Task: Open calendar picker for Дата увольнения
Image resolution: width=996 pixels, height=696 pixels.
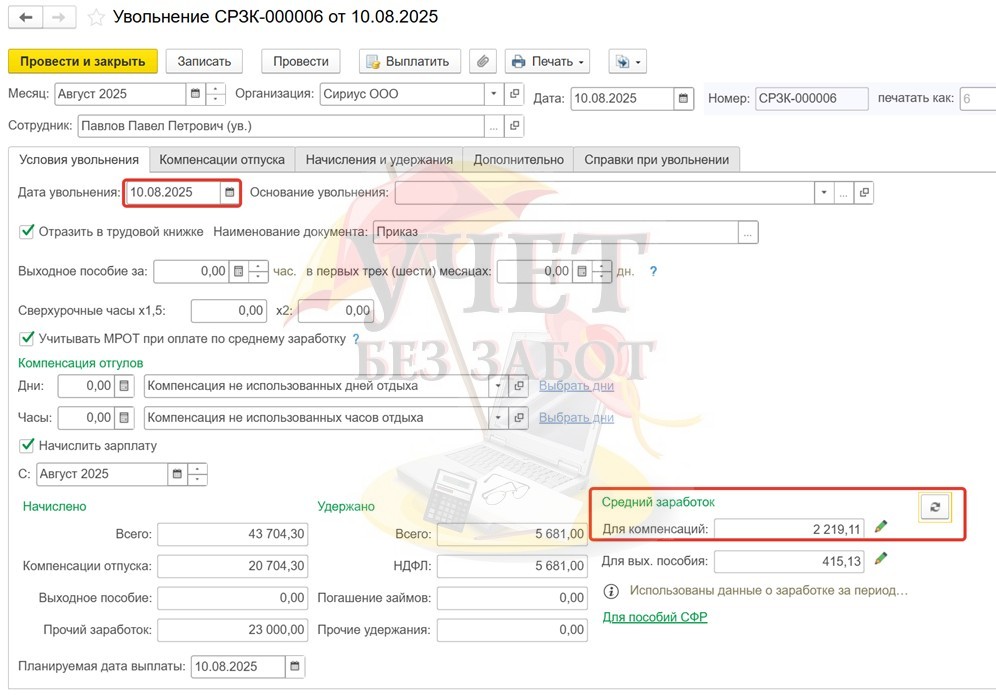Action: click(230, 192)
